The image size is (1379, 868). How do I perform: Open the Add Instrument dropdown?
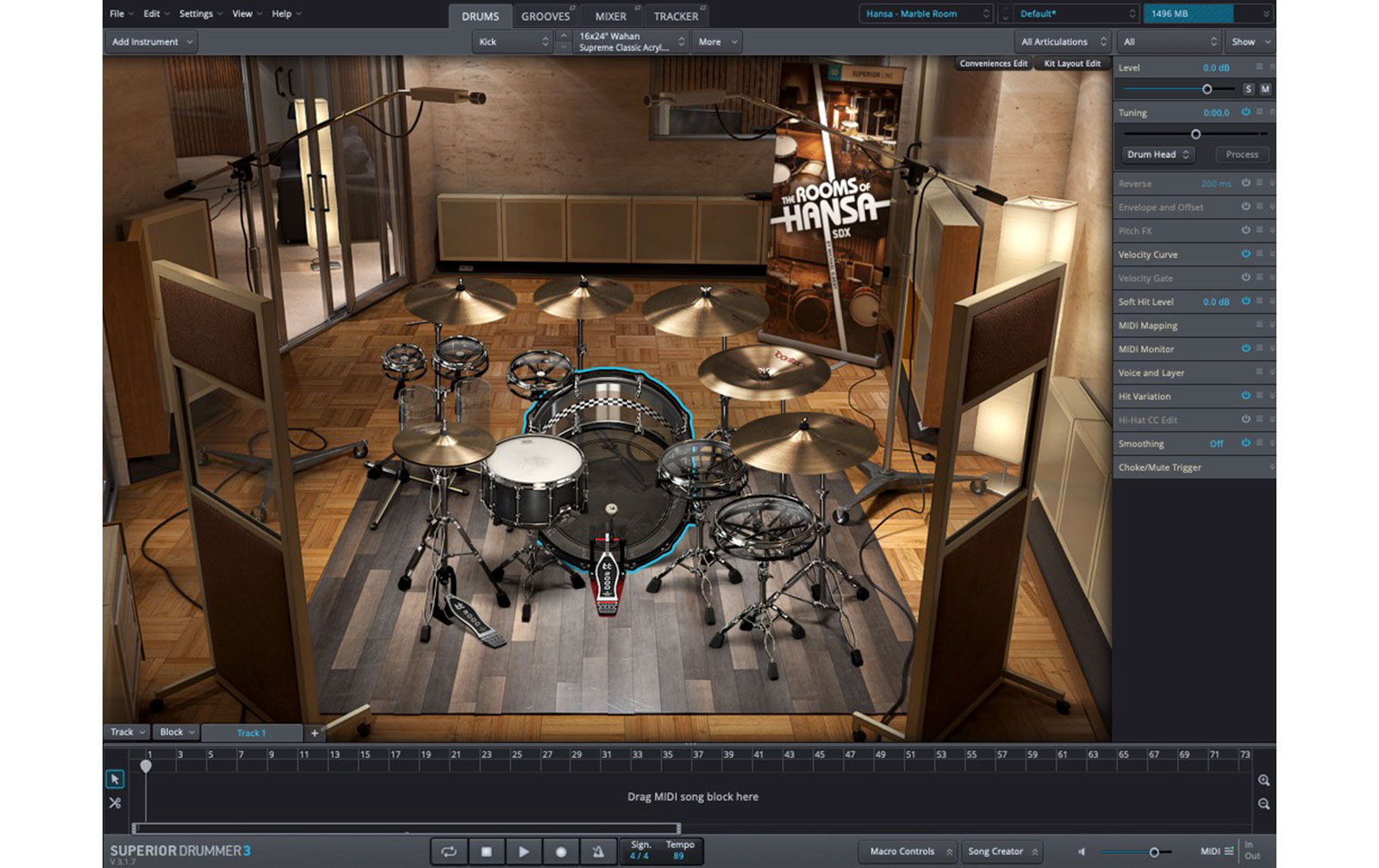152,41
